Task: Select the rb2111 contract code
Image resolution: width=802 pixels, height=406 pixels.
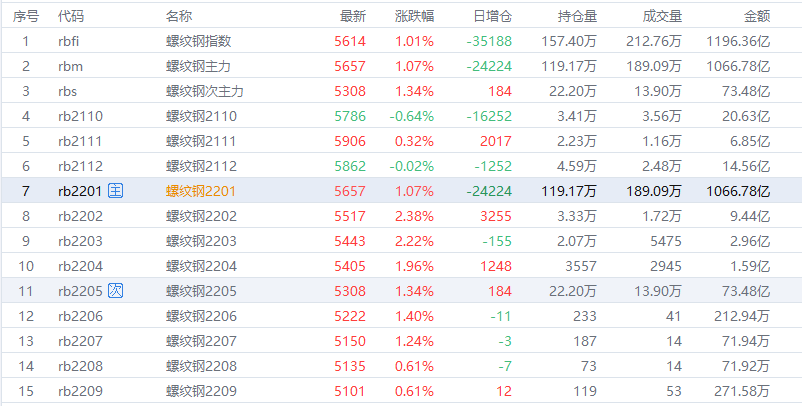Action: pos(80,141)
